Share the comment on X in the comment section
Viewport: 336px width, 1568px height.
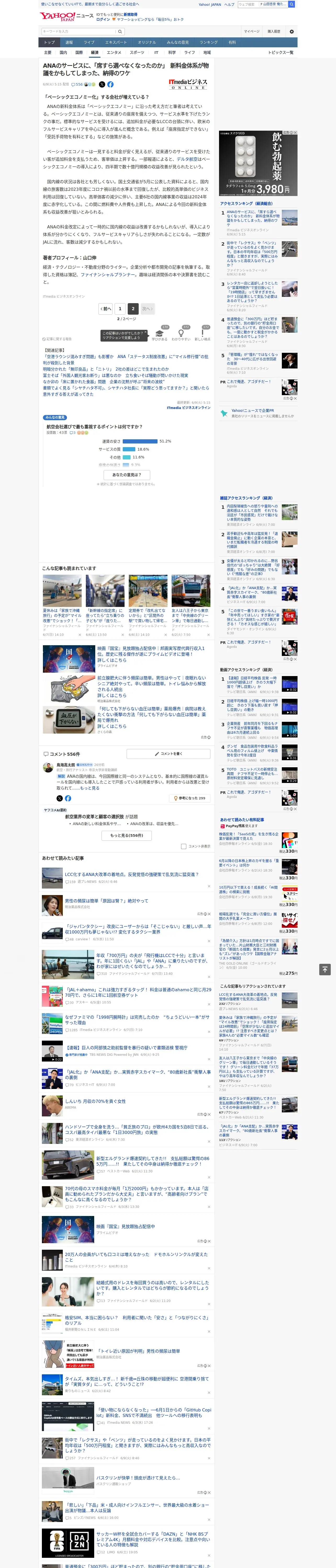pos(60,798)
